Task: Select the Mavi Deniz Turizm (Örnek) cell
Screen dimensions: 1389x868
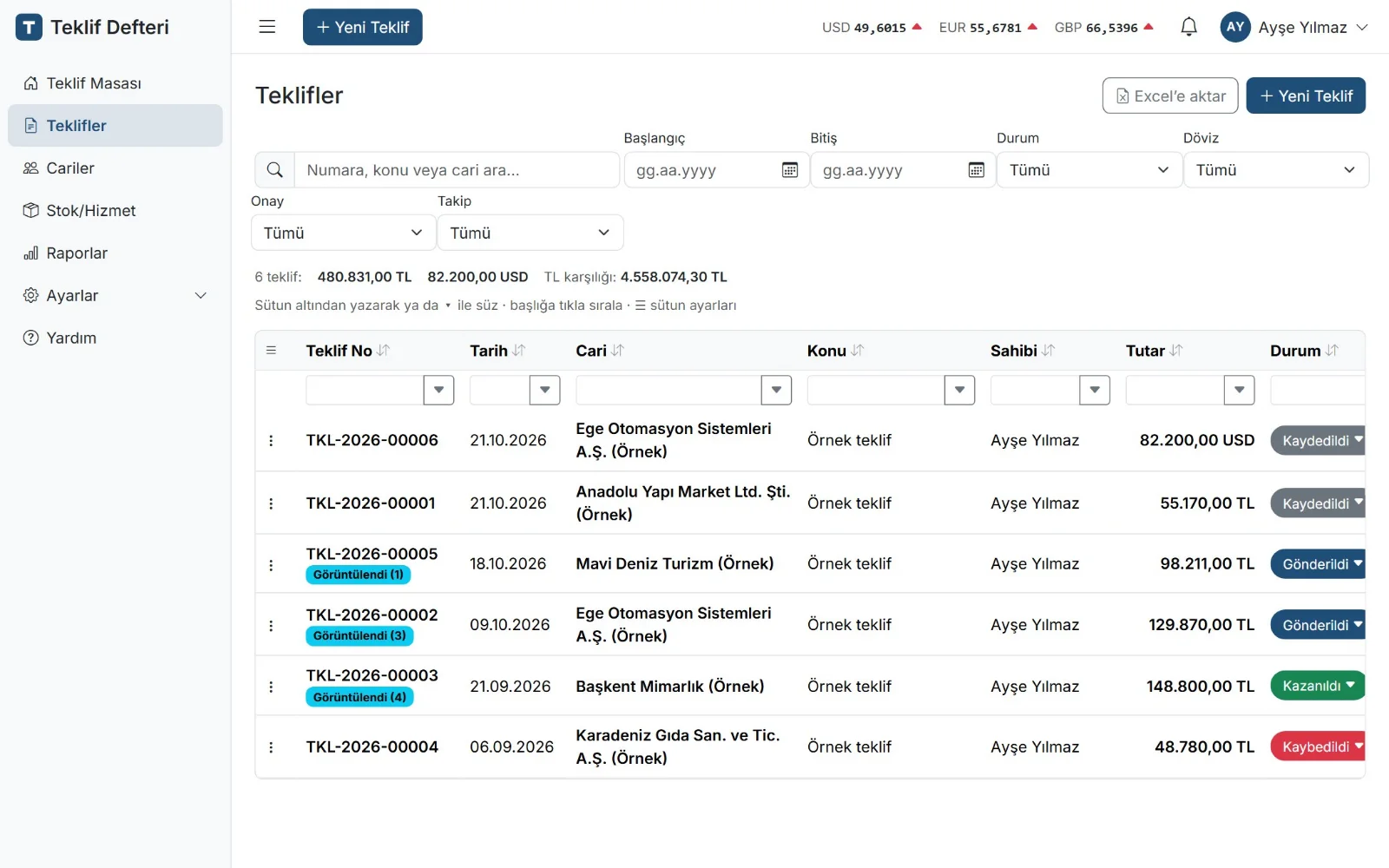Action: pyautogui.click(x=675, y=564)
